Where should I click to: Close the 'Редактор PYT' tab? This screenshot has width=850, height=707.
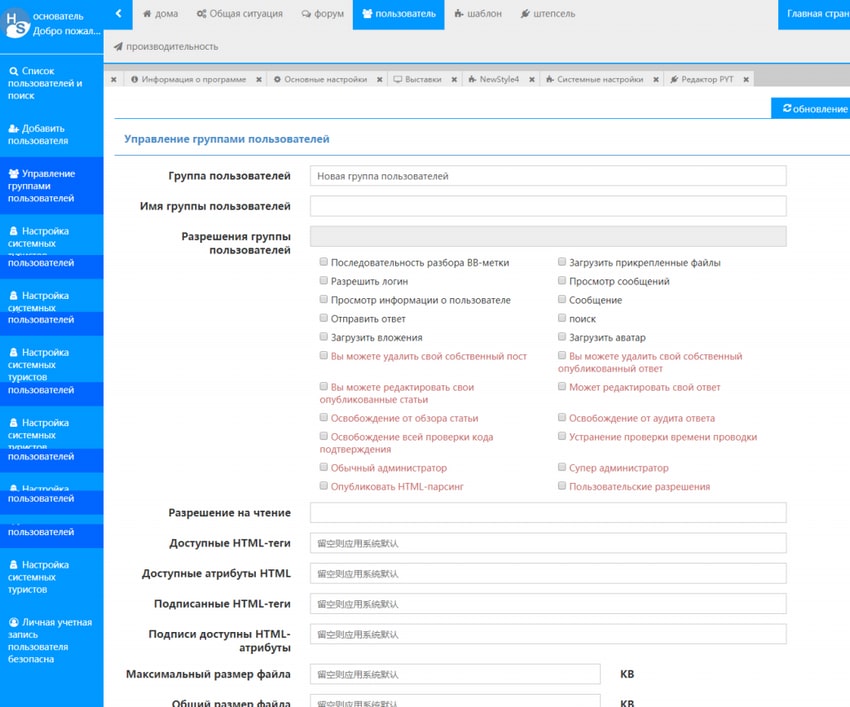(746, 79)
